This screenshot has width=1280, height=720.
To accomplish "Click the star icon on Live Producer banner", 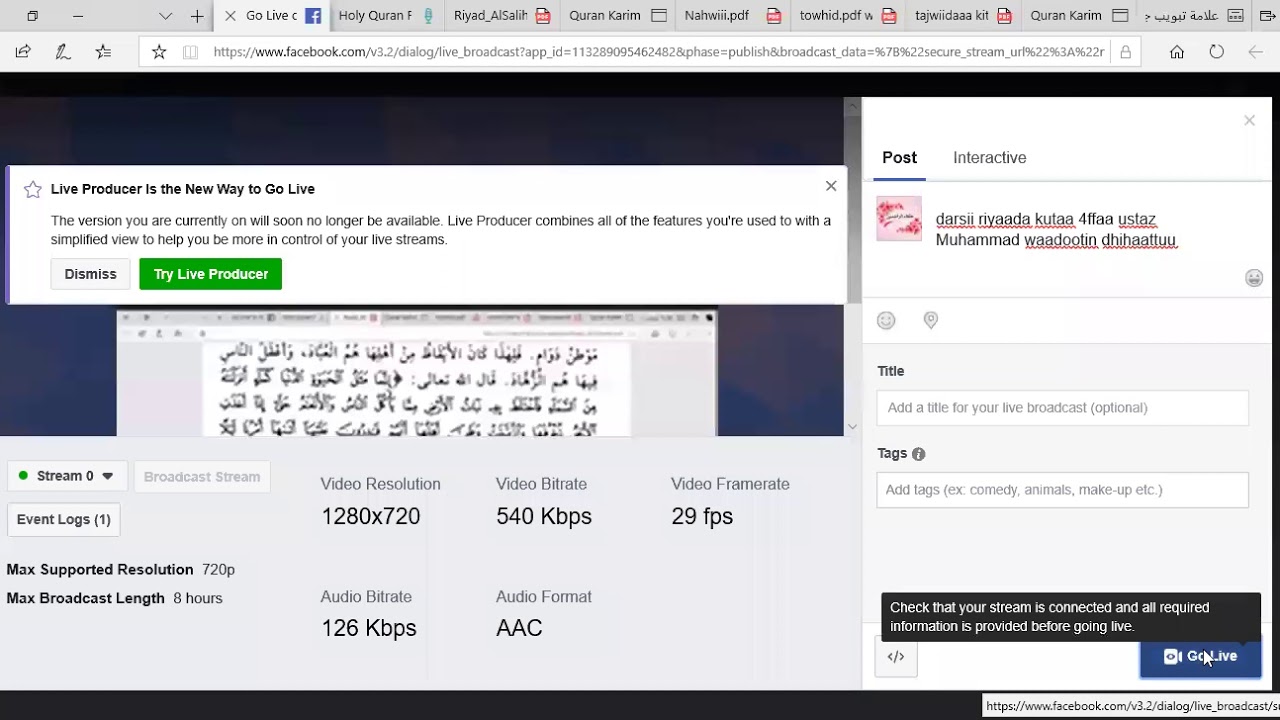I will (x=33, y=189).
